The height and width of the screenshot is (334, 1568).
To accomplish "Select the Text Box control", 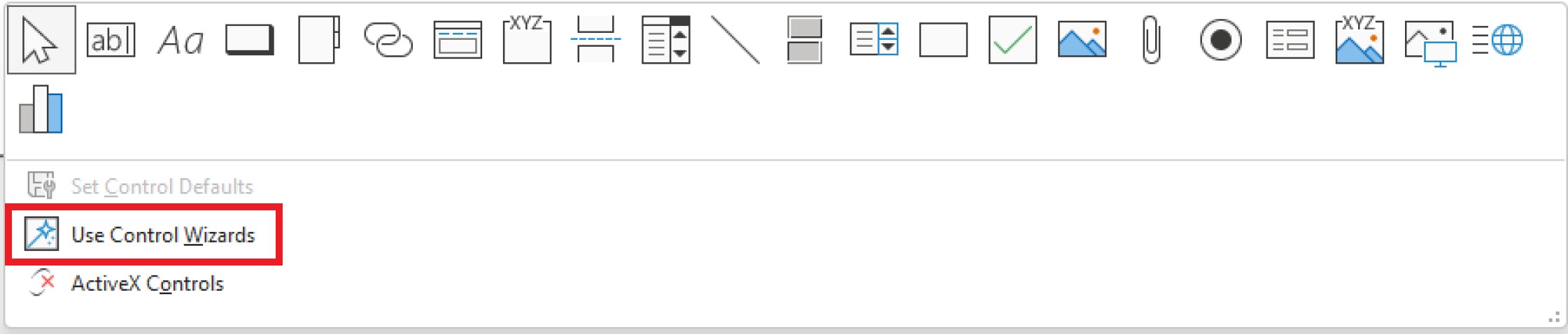I will click(111, 40).
